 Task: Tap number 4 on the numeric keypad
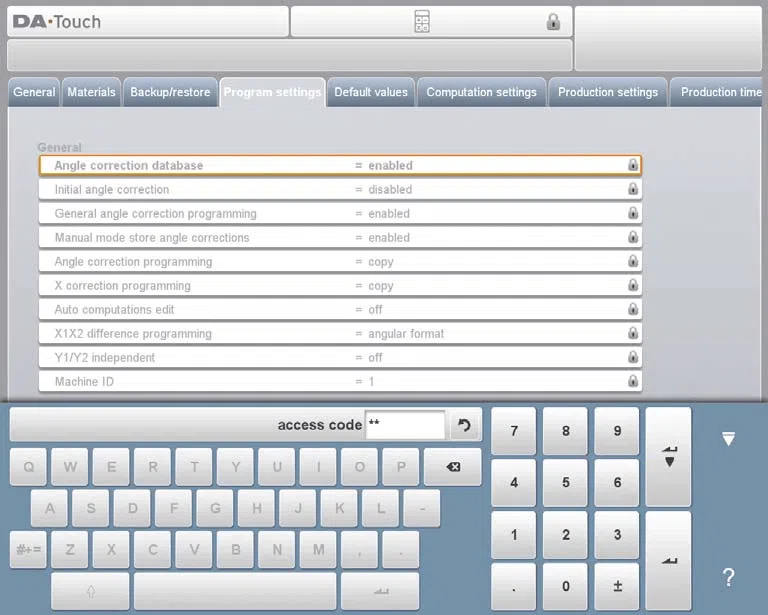click(x=514, y=483)
